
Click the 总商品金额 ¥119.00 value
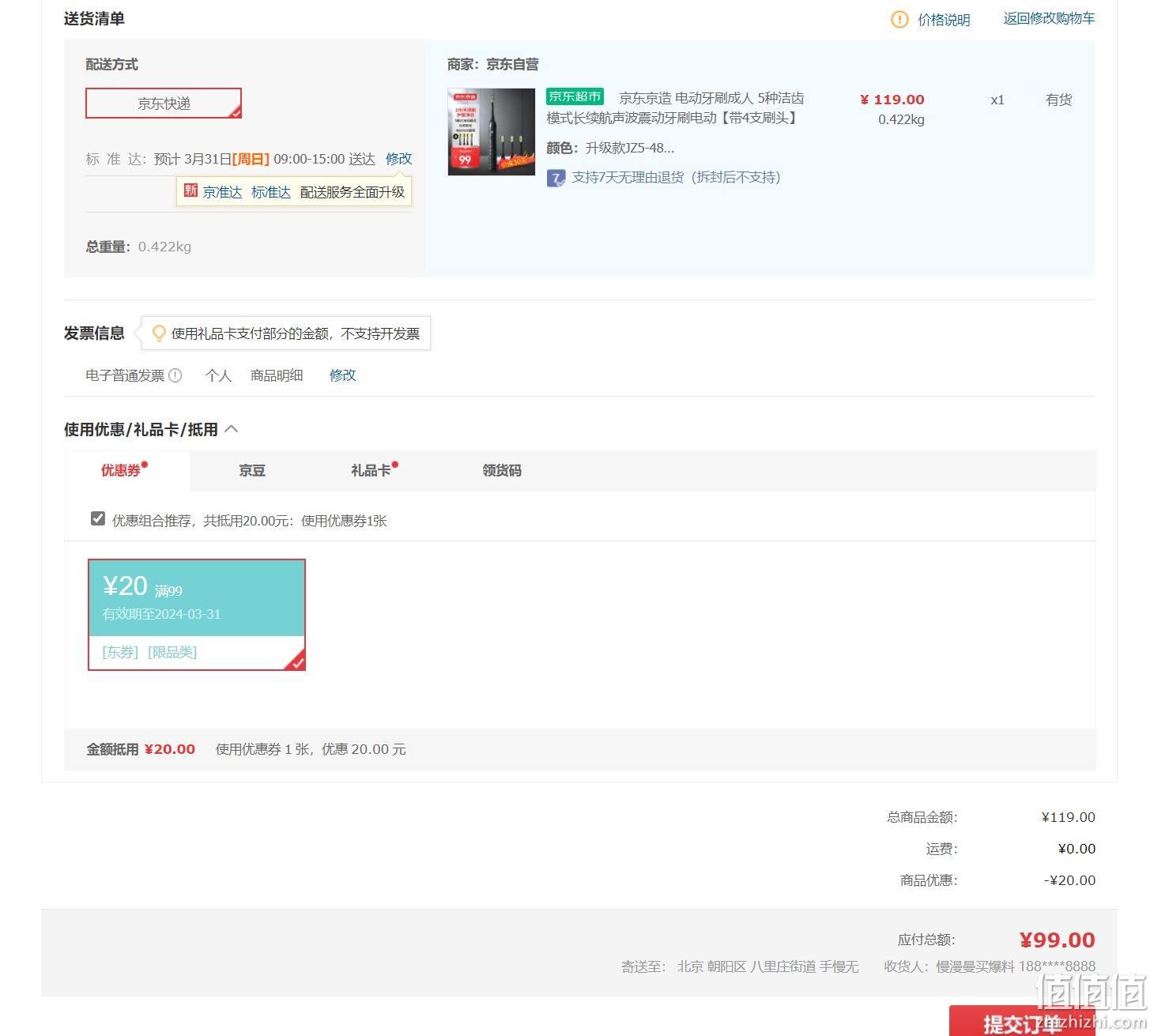[x=1069, y=817]
